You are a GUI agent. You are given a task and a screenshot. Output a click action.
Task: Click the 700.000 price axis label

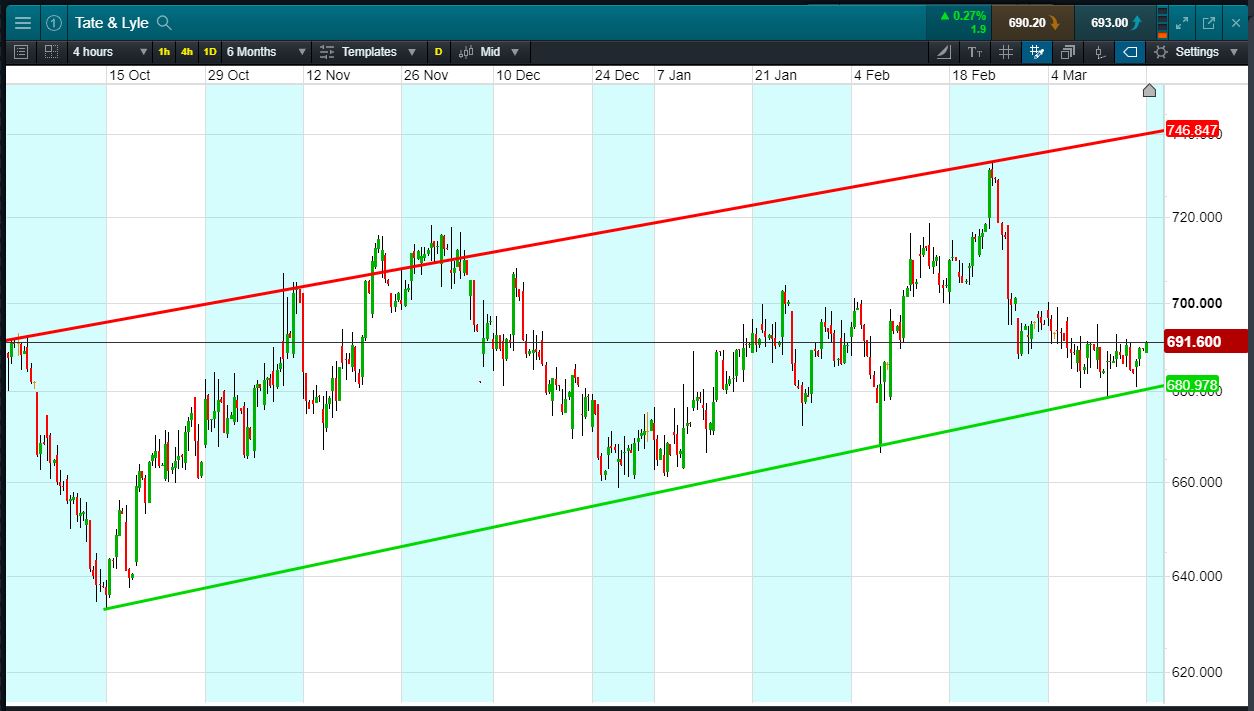coord(1196,303)
